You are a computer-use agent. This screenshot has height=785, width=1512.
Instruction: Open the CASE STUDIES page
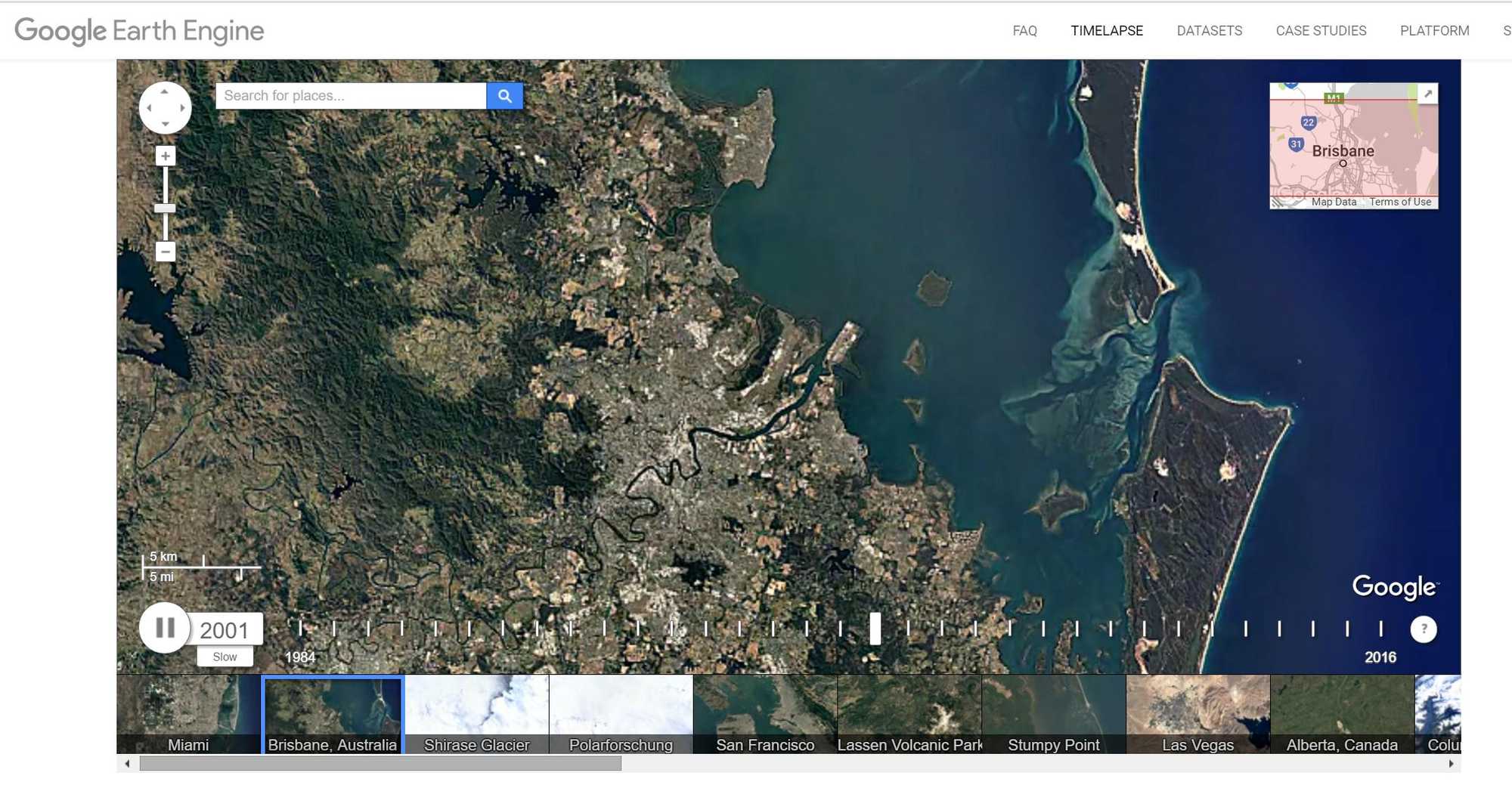[1321, 31]
